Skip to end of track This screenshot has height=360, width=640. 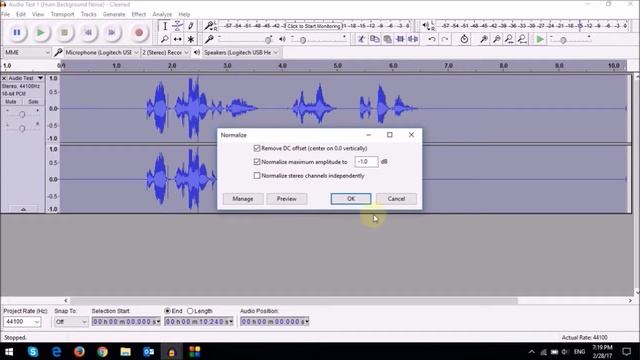point(111,32)
